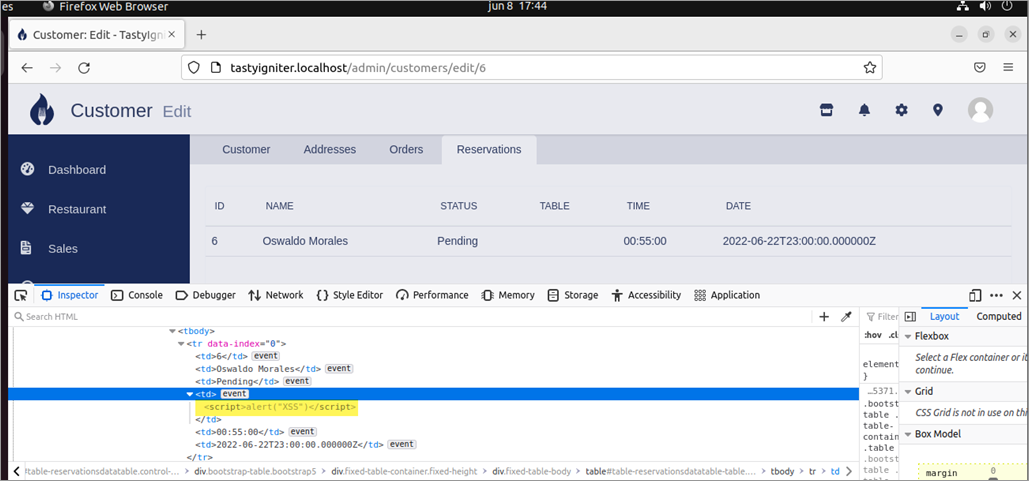
Task: Collapse the tr data-index node
Action: tap(181, 344)
